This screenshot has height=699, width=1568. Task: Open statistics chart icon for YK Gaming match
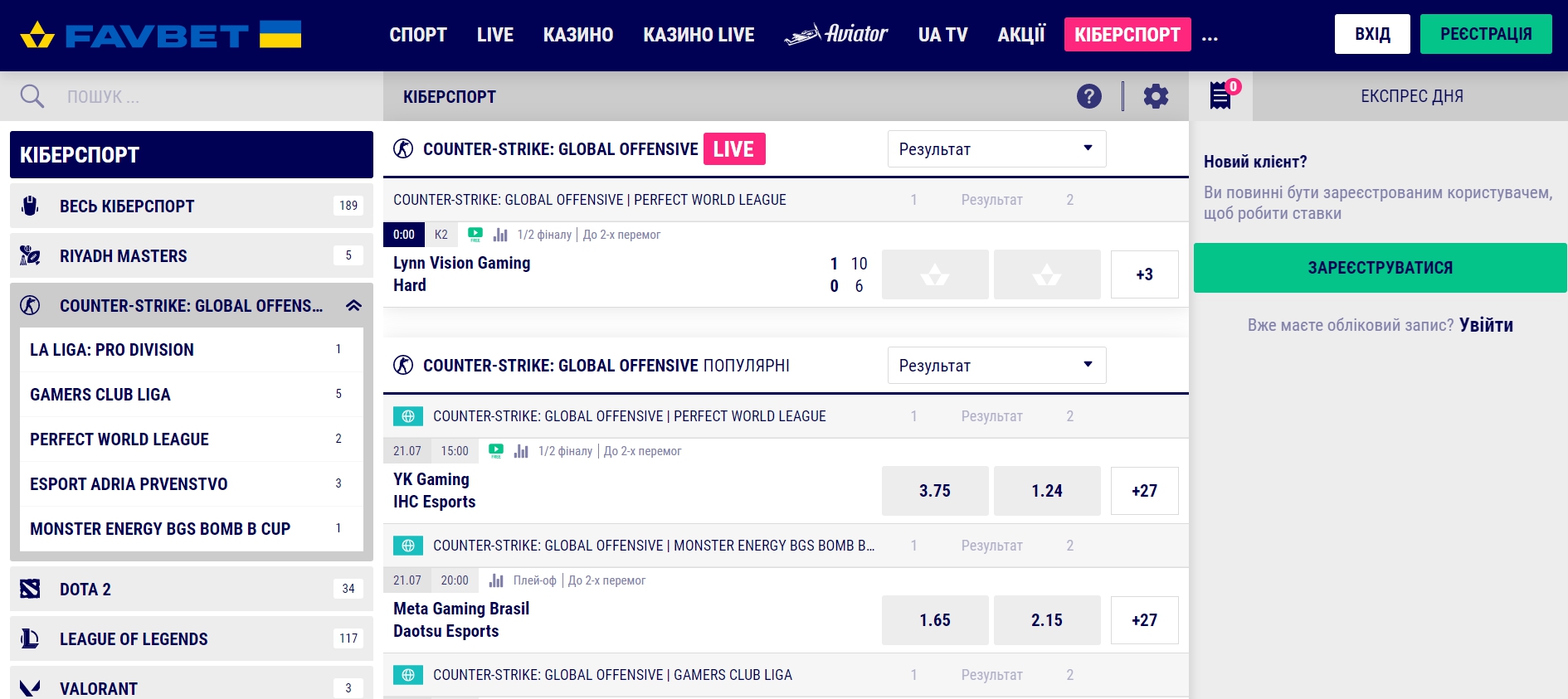pos(521,451)
